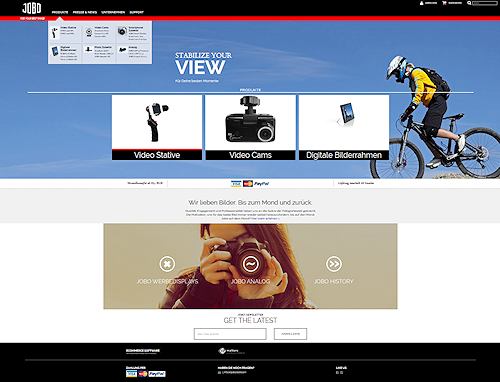Click the shopping cart icon
The image size is (500, 382).
[444, 3]
